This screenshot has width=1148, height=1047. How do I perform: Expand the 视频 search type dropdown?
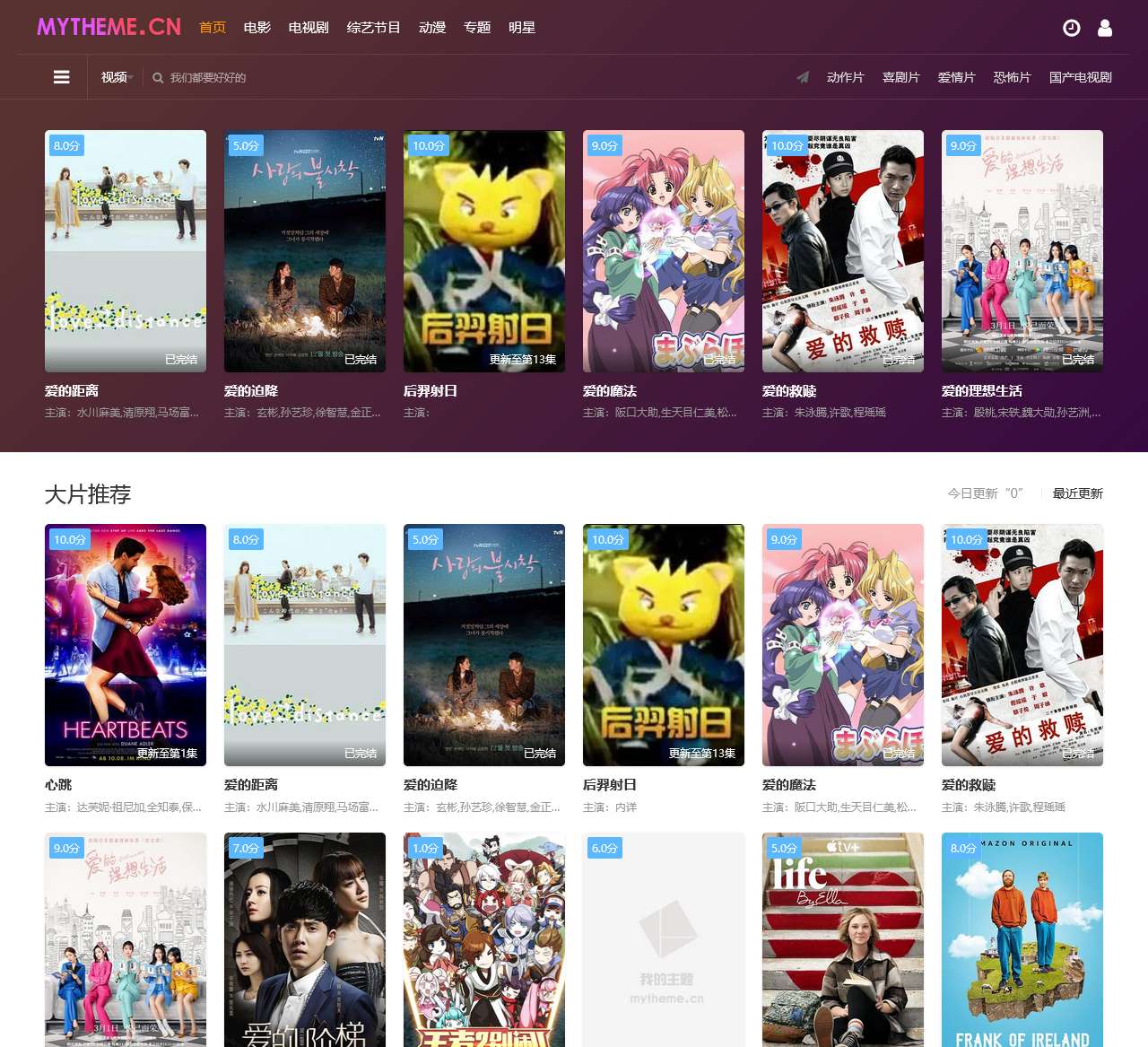coord(117,77)
